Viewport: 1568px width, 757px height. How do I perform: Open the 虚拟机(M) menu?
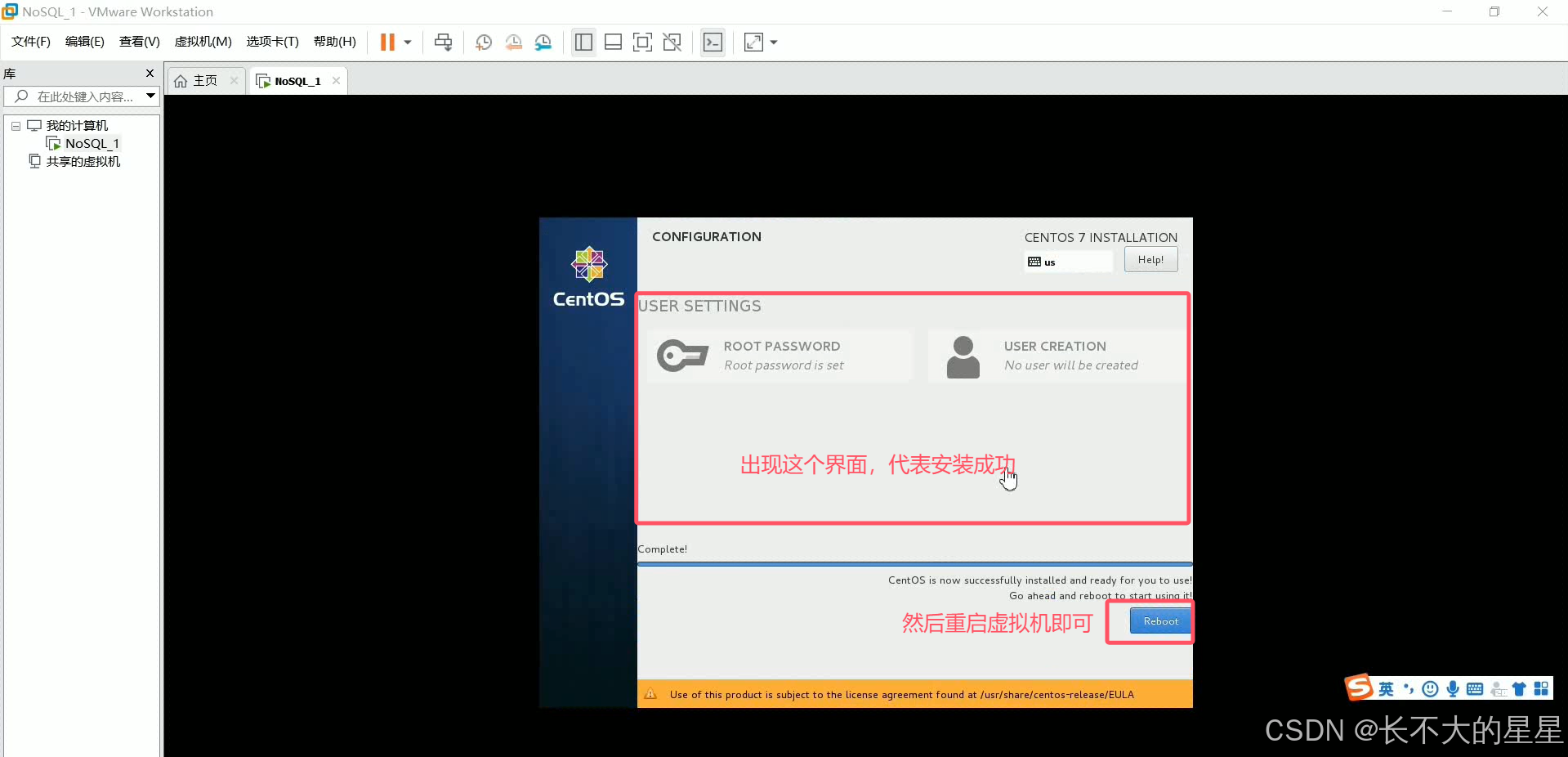pyautogui.click(x=203, y=42)
